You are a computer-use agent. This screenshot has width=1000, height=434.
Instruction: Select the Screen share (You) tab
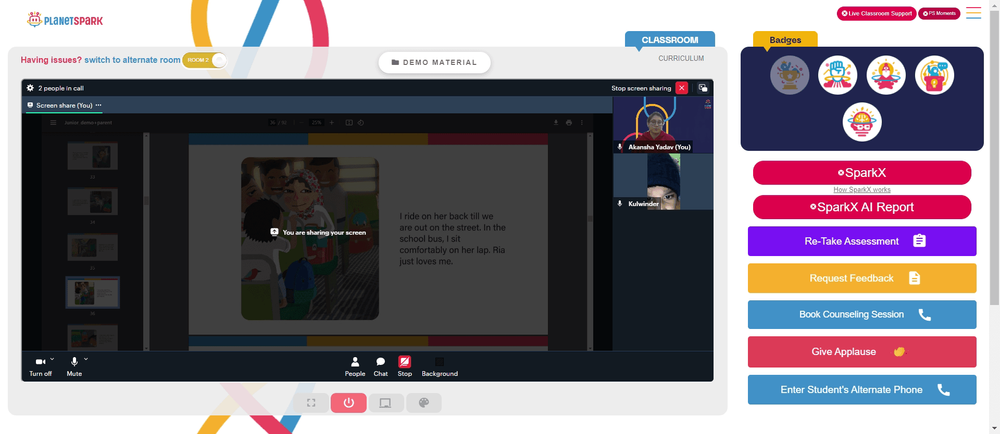[64, 105]
